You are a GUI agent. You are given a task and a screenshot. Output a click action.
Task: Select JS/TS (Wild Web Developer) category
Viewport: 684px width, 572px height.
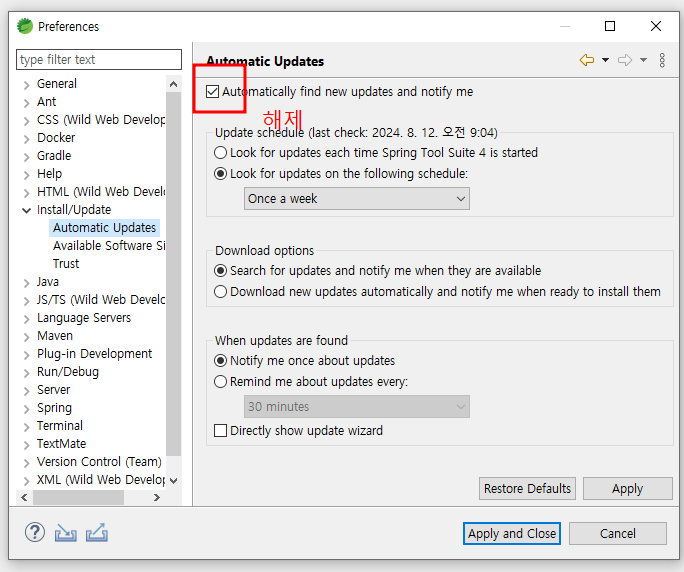click(x=101, y=300)
